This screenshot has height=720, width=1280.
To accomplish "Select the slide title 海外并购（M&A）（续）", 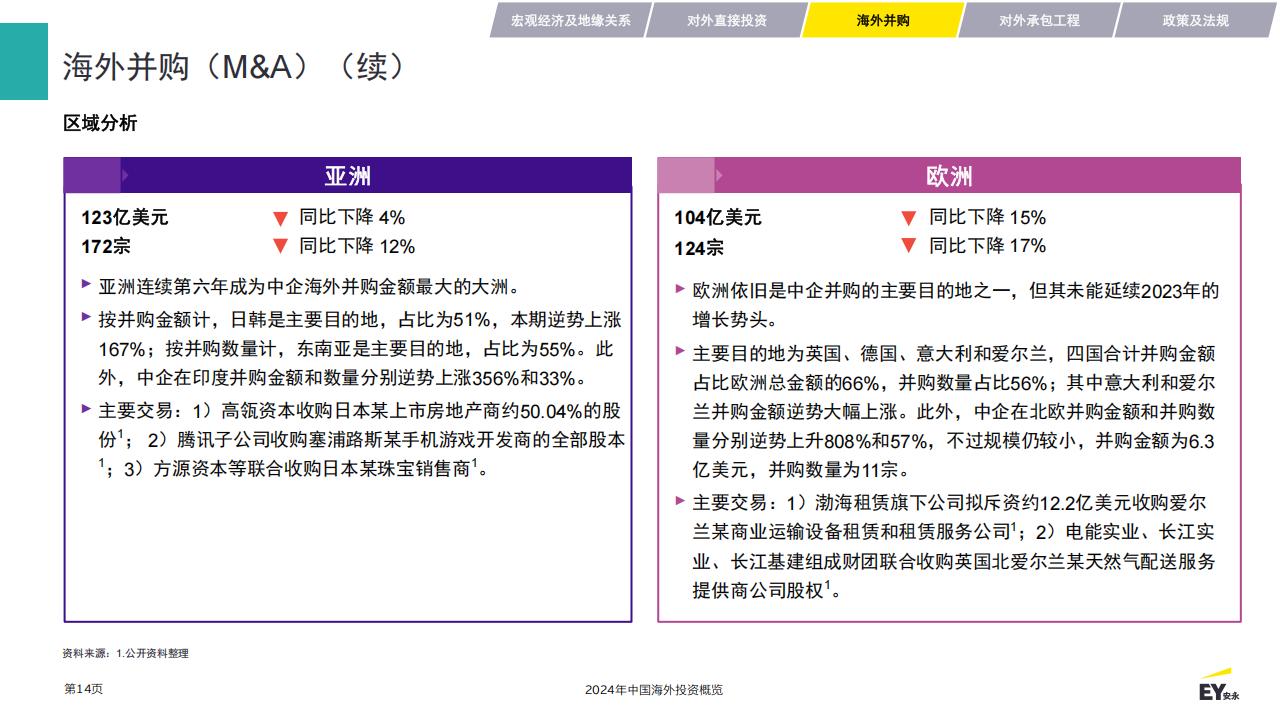I will pos(236,66).
